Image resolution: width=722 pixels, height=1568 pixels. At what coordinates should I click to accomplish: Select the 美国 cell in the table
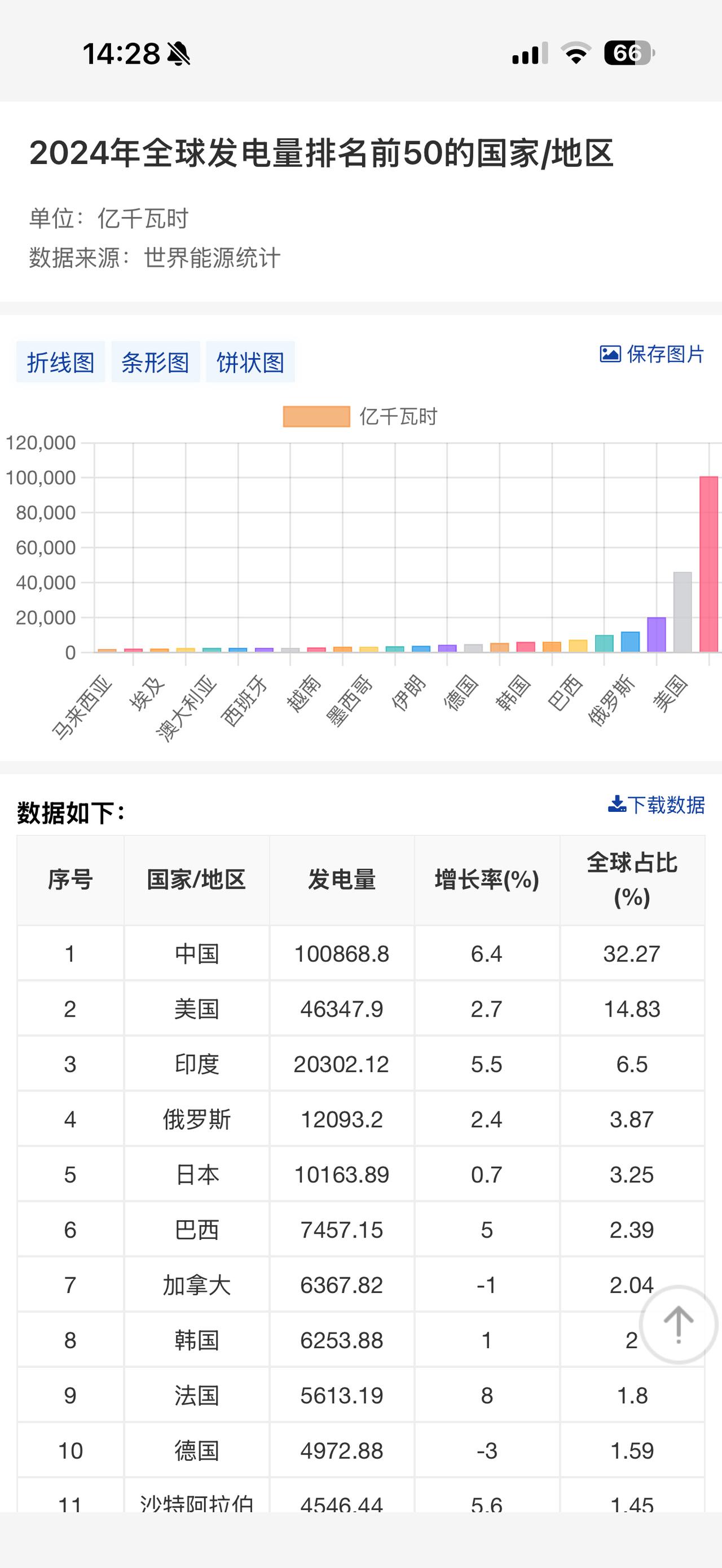(197, 1009)
